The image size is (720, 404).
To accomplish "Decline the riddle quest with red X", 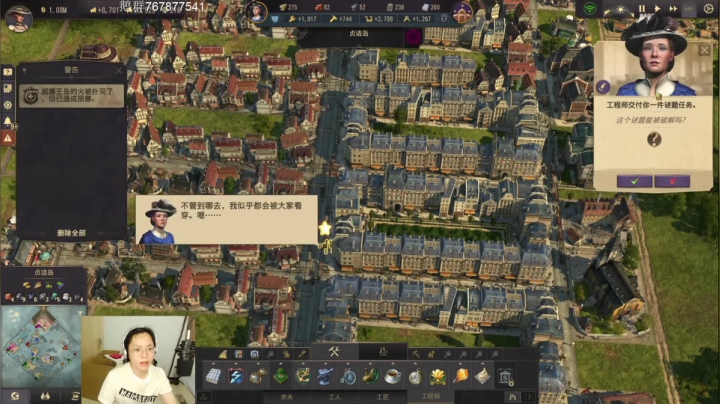I will [672, 181].
